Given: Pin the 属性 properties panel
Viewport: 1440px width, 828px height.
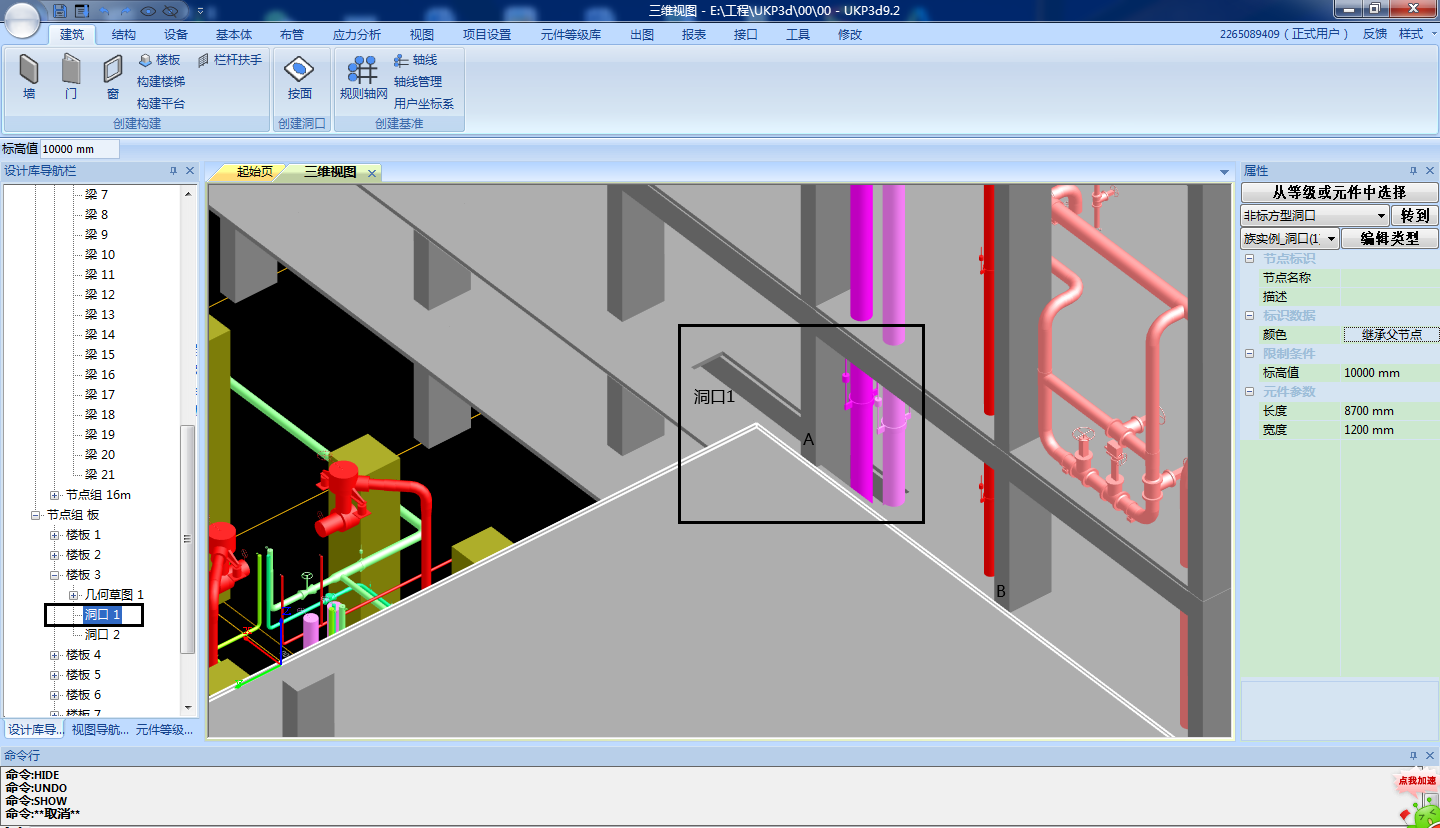Looking at the screenshot, I should tap(1413, 171).
